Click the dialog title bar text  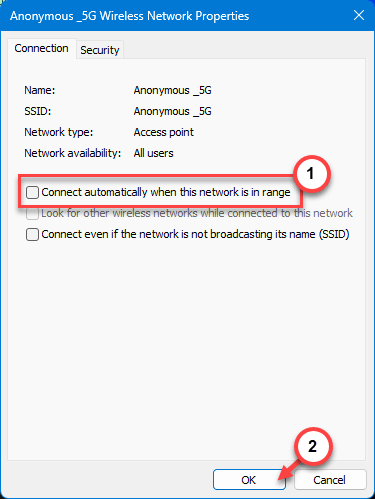(130, 16)
